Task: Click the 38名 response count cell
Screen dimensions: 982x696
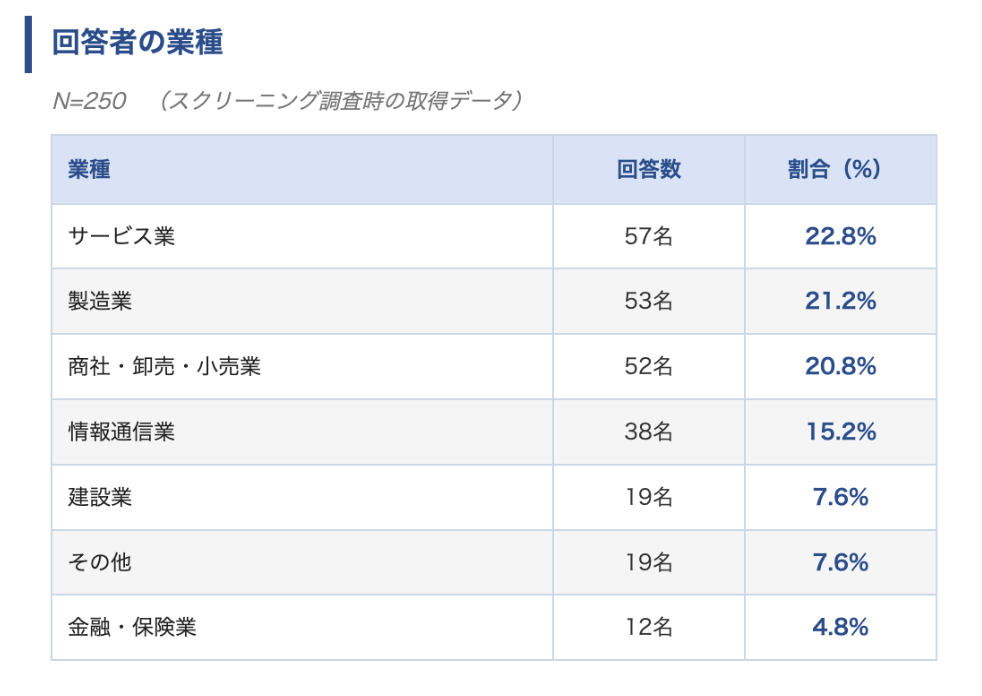Action: (648, 432)
